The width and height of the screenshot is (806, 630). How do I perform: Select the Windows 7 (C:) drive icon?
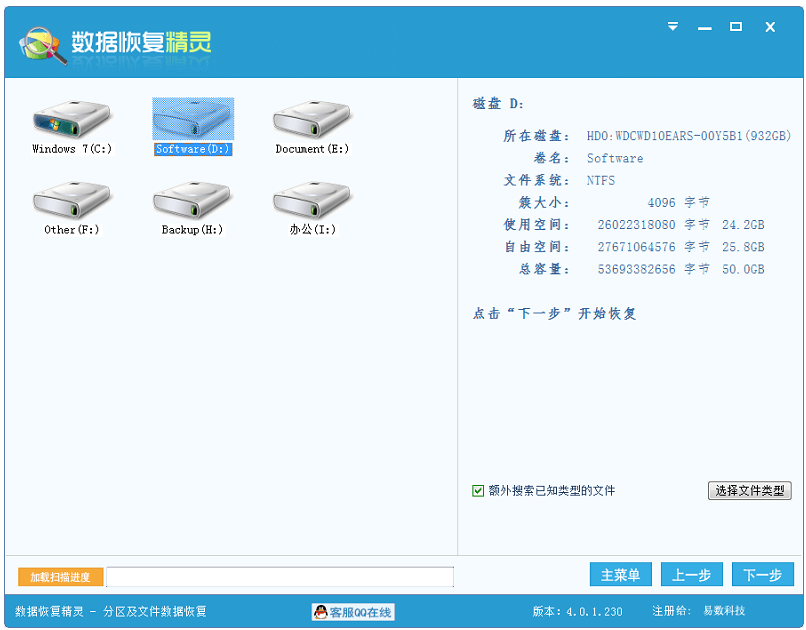point(70,118)
